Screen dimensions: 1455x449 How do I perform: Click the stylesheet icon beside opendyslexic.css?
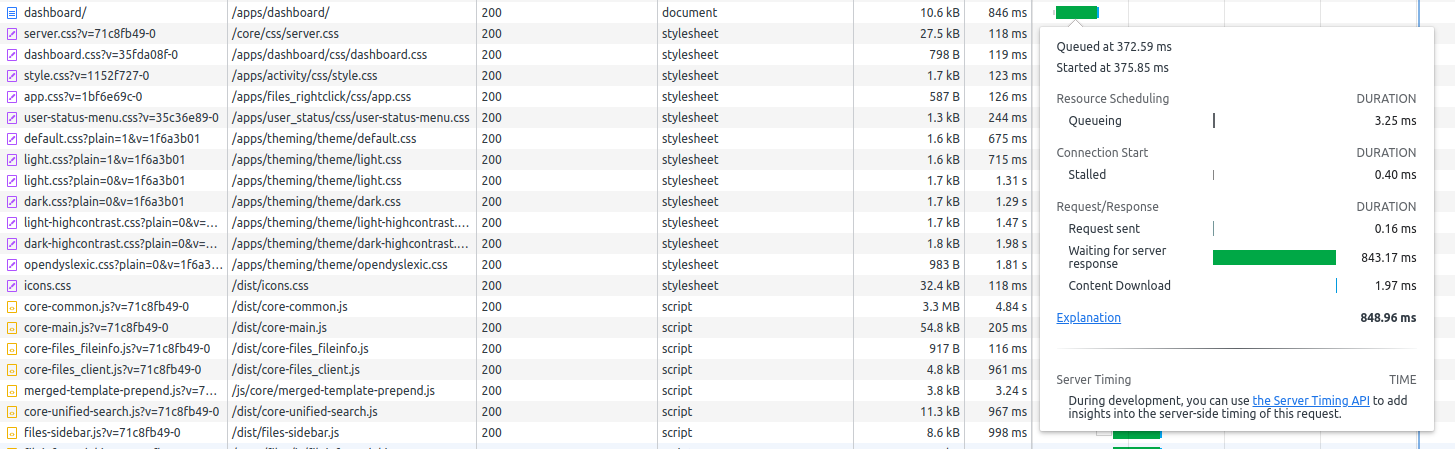coord(12,264)
